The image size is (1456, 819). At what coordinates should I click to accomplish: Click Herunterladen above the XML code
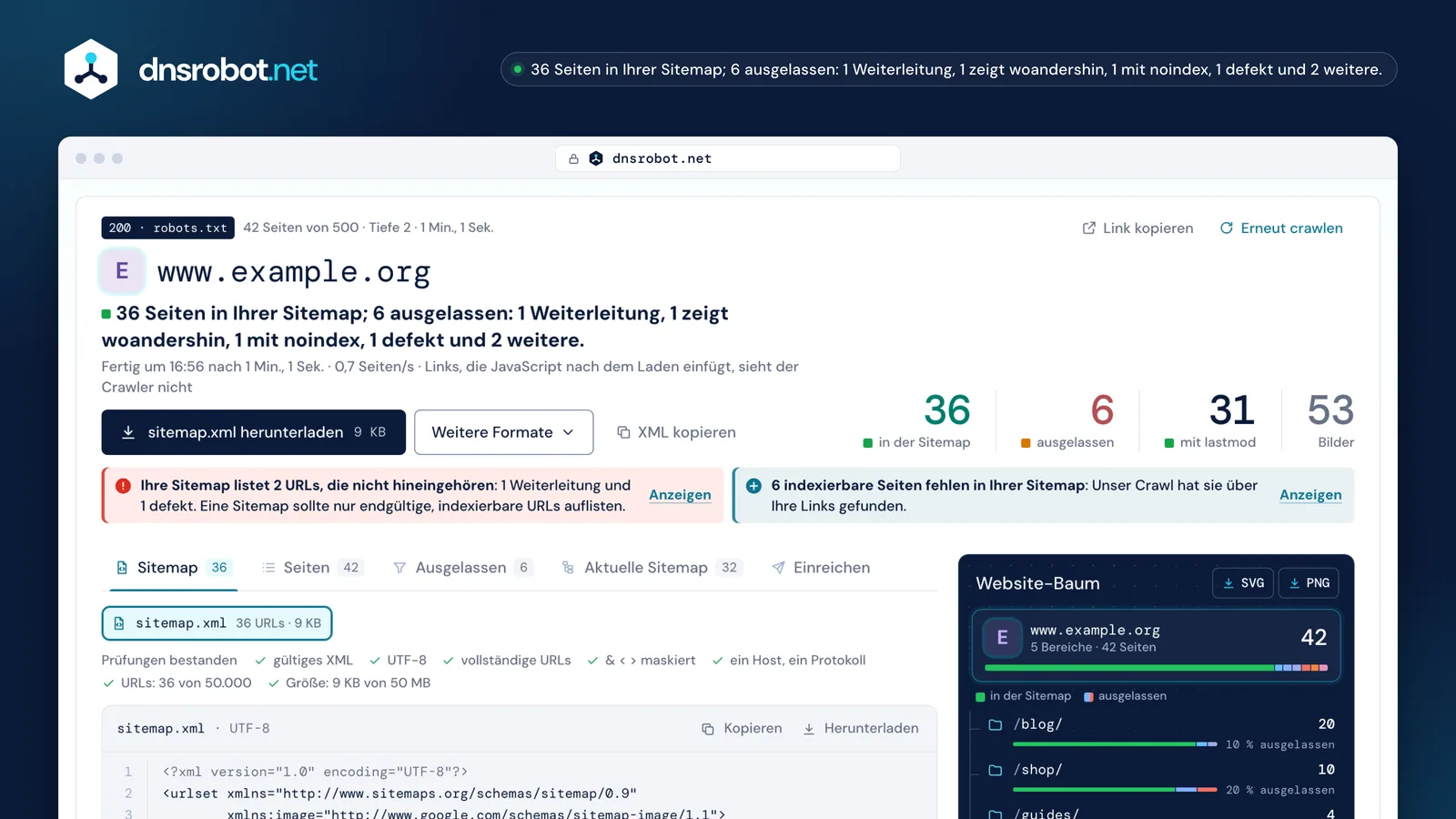point(861,729)
